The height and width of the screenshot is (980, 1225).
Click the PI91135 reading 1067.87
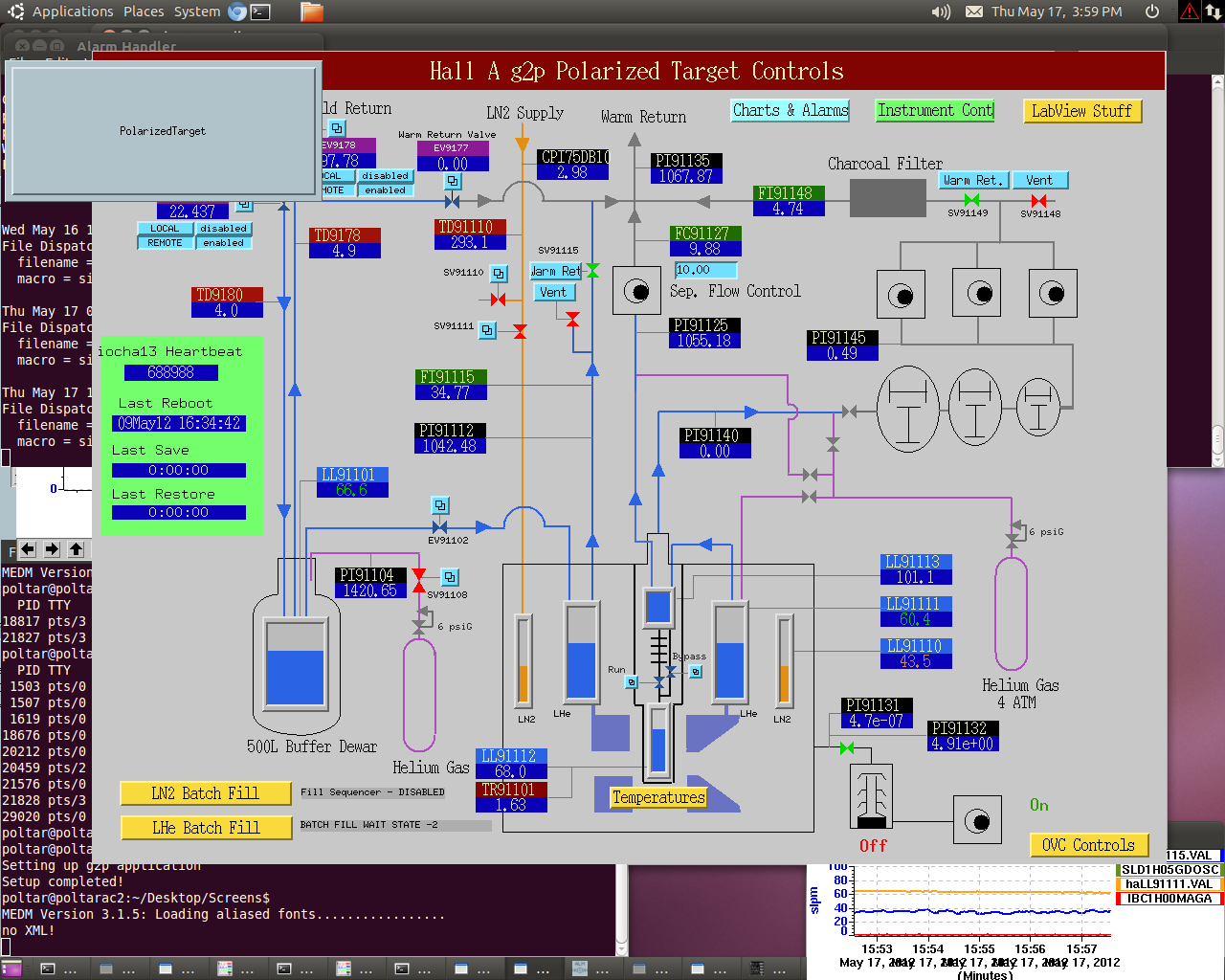[685, 176]
